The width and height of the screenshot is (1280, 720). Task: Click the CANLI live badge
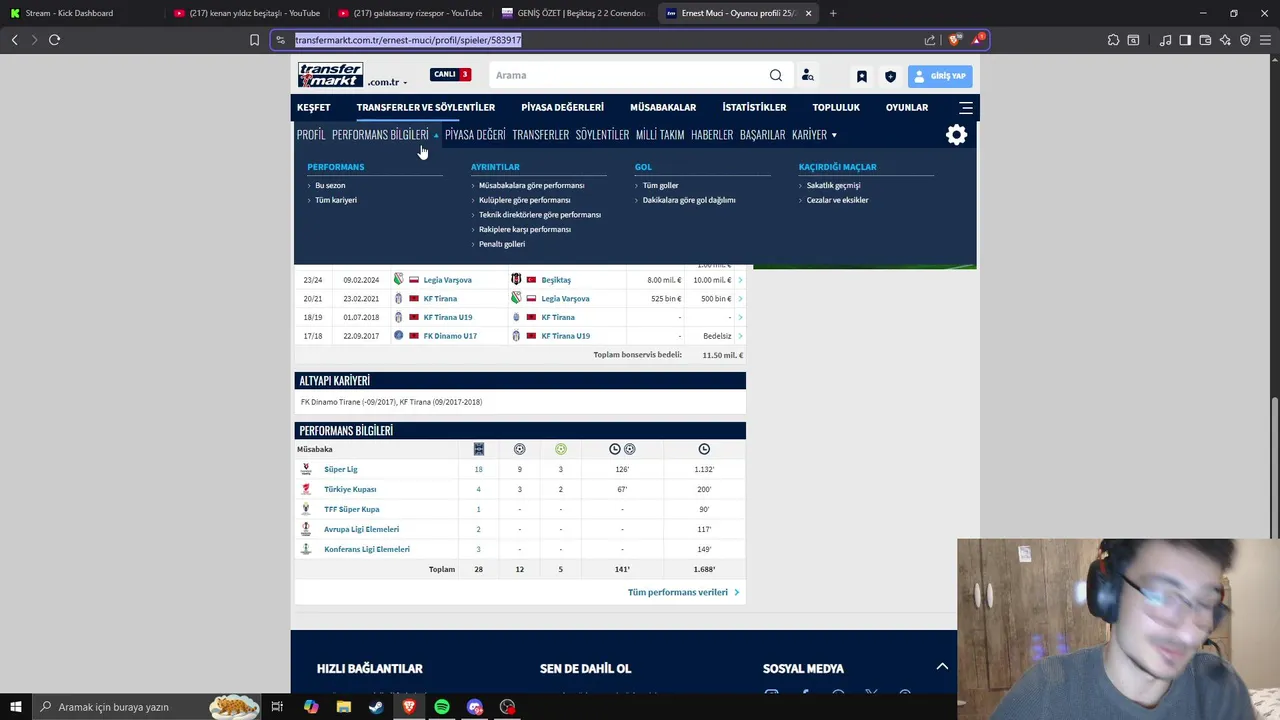pyautogui.click(x=450, y=74)
